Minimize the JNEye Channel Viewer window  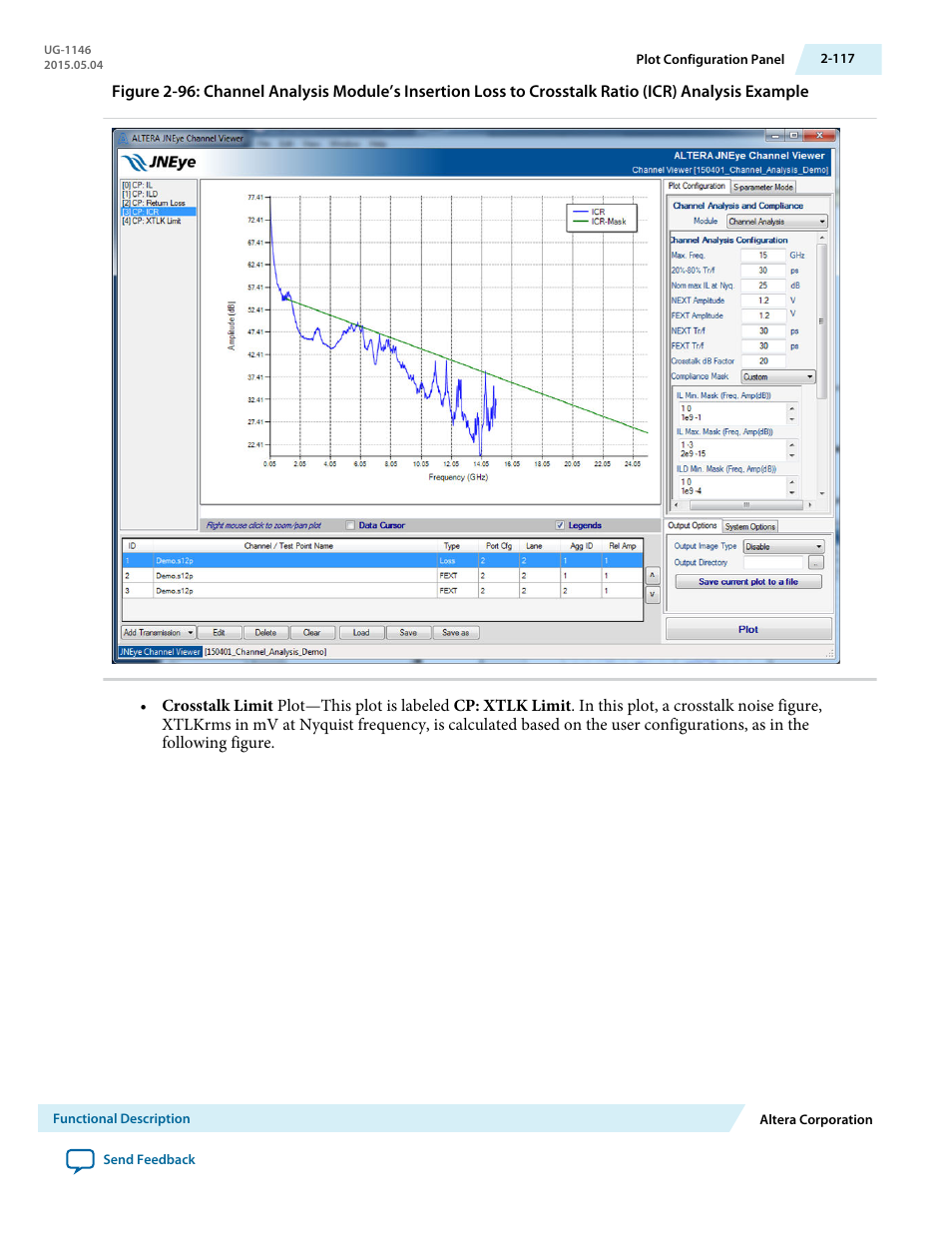coord(774,135)
